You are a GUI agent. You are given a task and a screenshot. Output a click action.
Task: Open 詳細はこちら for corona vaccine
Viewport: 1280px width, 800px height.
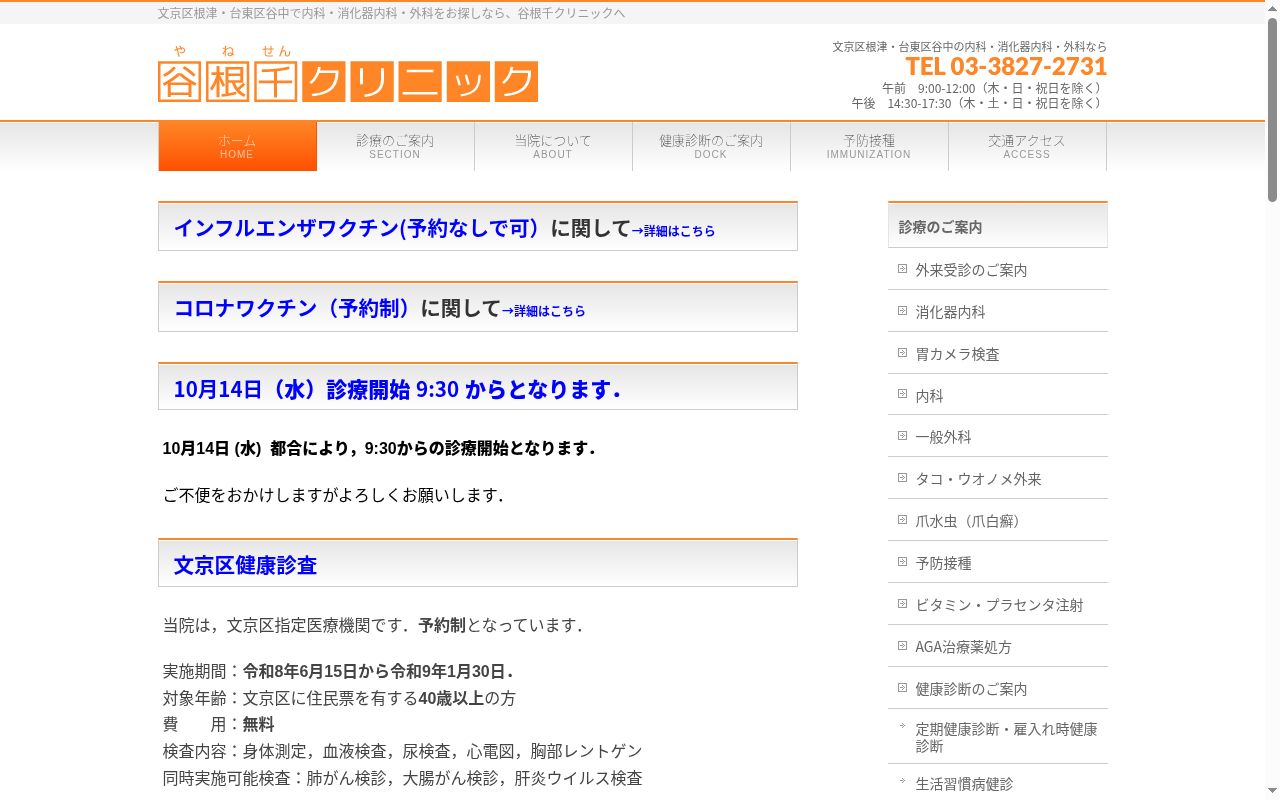point(543,311)
